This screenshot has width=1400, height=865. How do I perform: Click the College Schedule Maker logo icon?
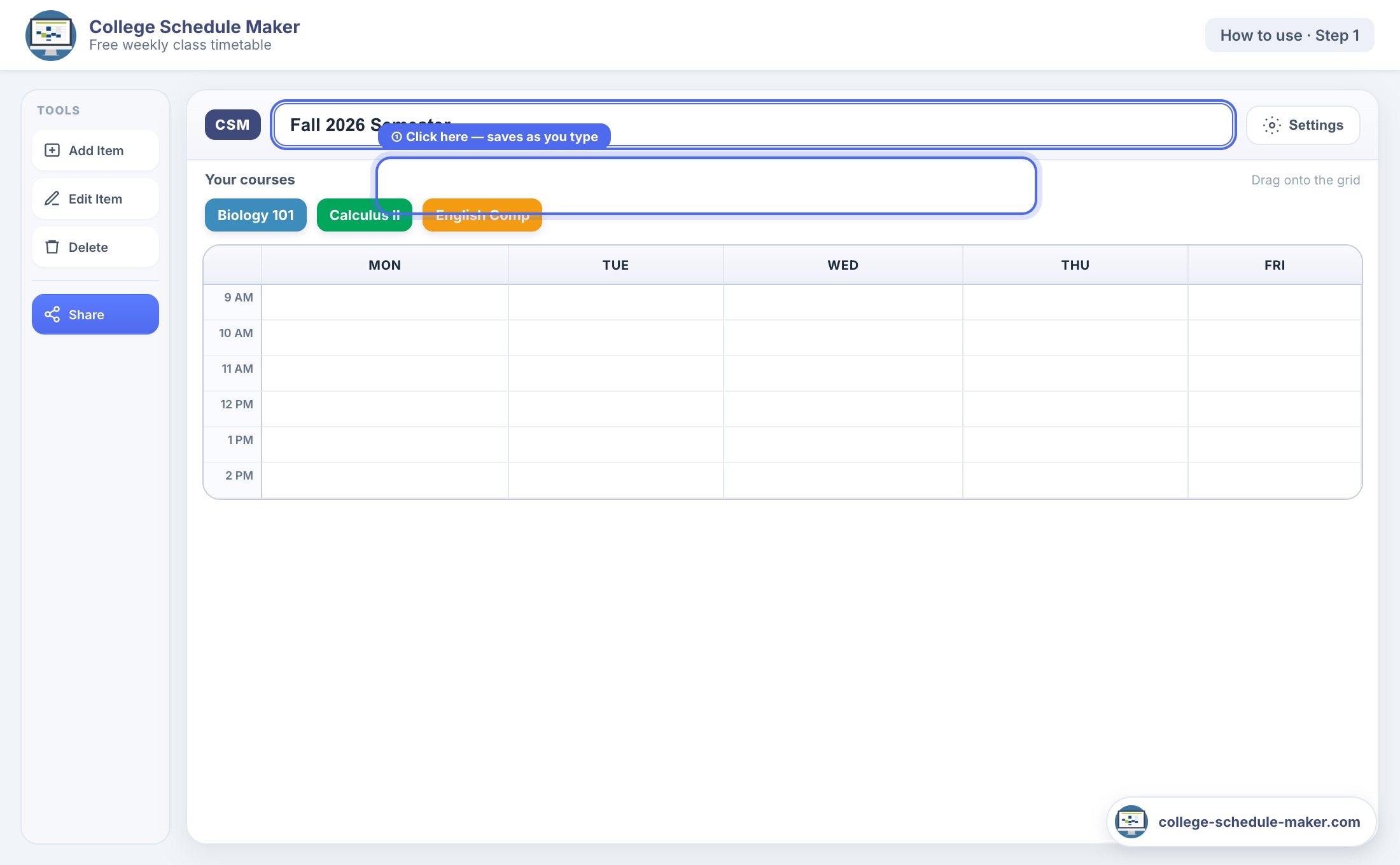tap(51, 35)
